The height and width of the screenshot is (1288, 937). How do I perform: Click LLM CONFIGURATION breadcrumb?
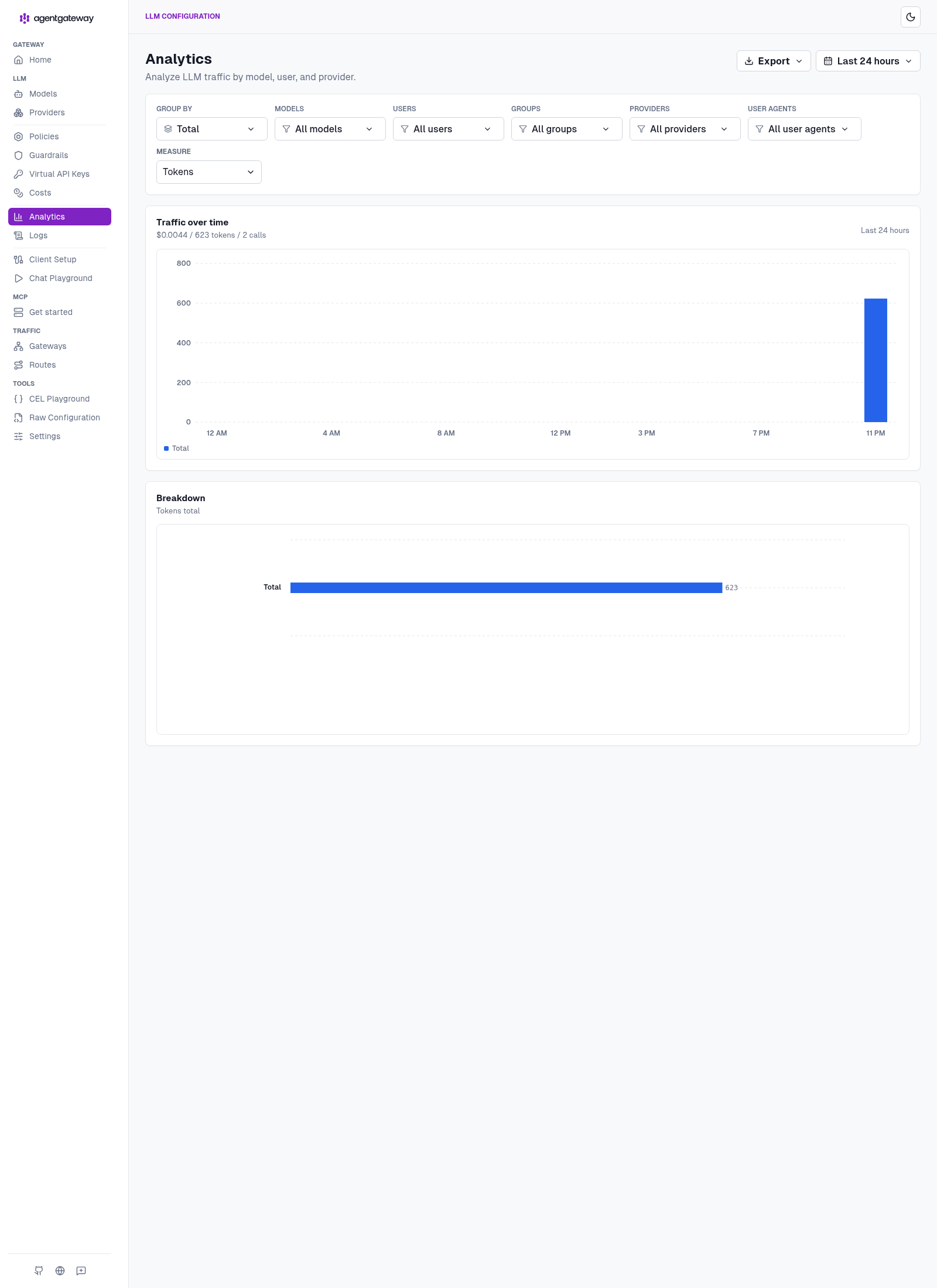tap(183, 16)
